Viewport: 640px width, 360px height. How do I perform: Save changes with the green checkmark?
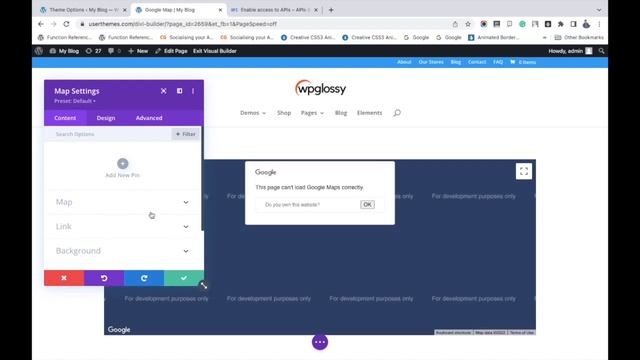pos(184,278)
